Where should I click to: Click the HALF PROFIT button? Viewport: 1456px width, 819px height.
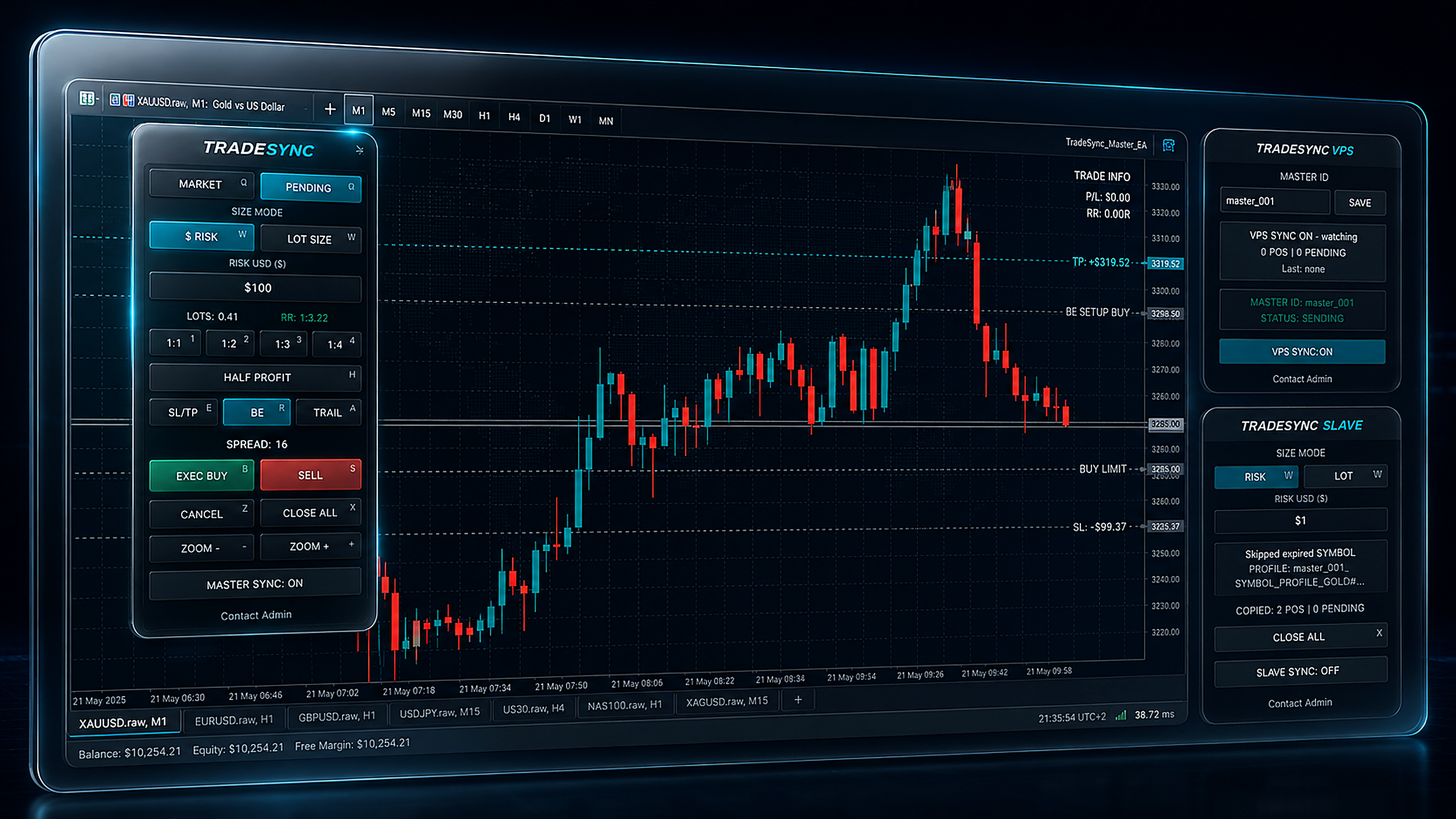[255, 377]
